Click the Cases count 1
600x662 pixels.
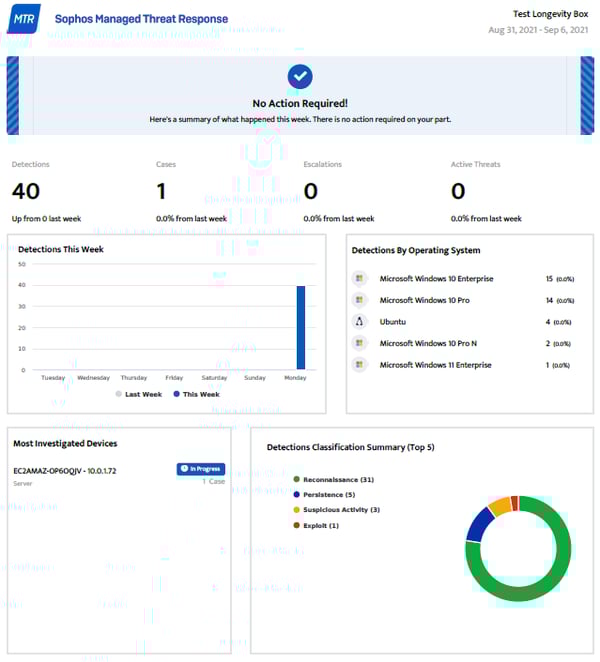coord(161,191)
